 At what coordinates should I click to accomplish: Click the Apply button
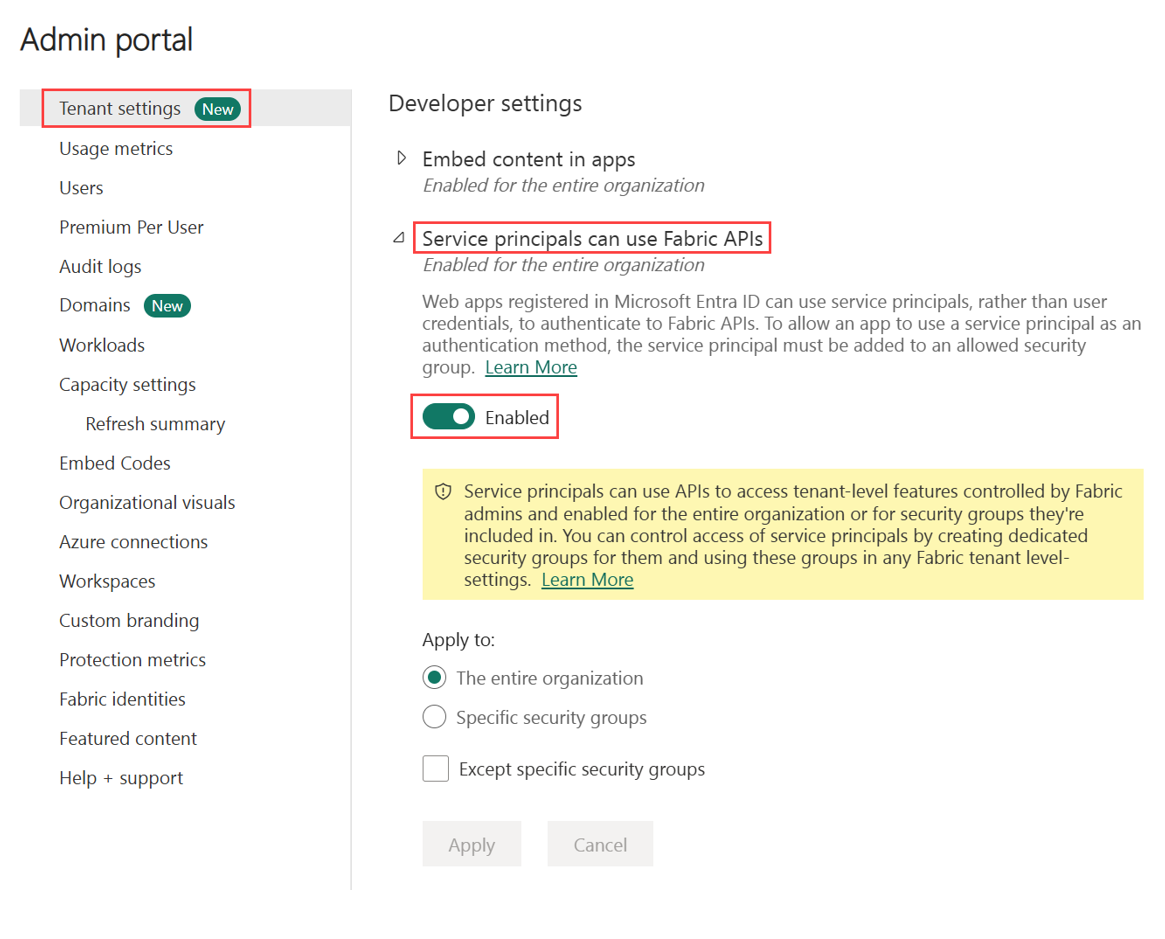click(471, 844)
